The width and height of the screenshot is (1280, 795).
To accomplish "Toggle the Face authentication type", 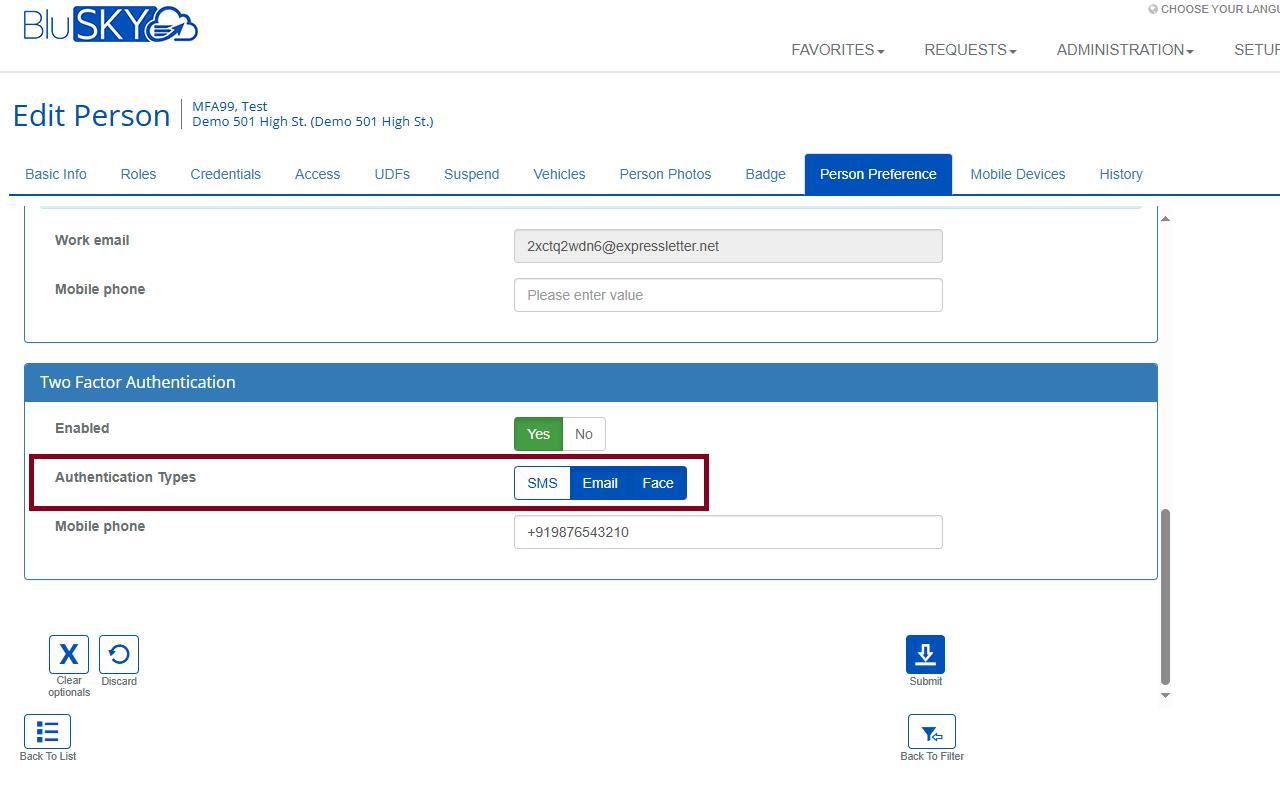I will click(x=658, y=483).
